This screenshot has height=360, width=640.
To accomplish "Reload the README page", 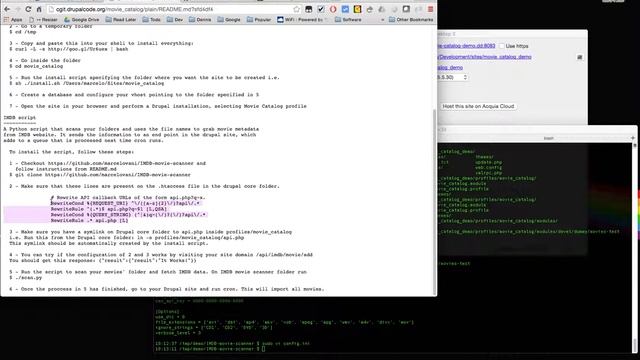I will (28, 9).
